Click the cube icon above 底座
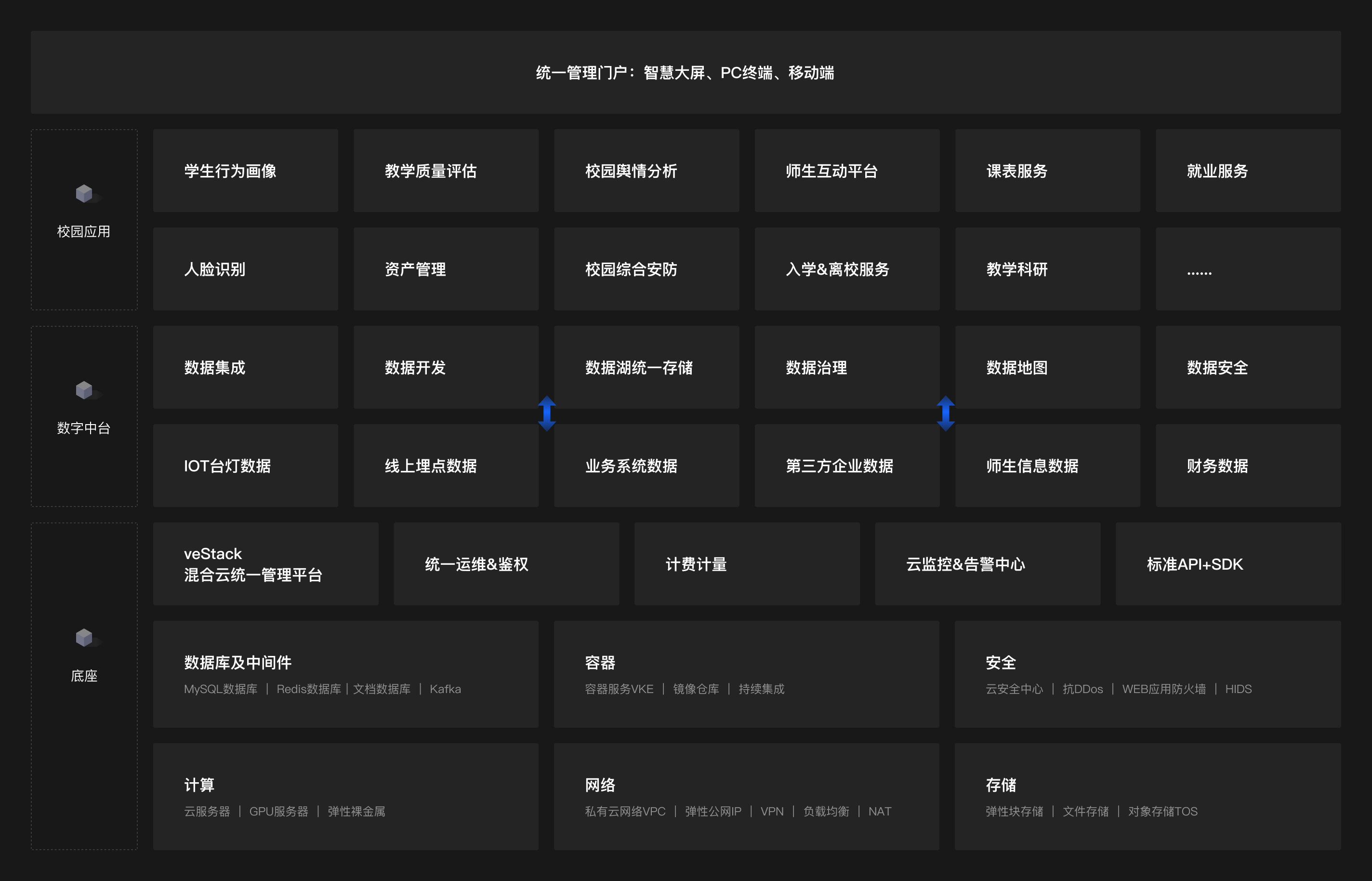 click(x=85, y=637)
